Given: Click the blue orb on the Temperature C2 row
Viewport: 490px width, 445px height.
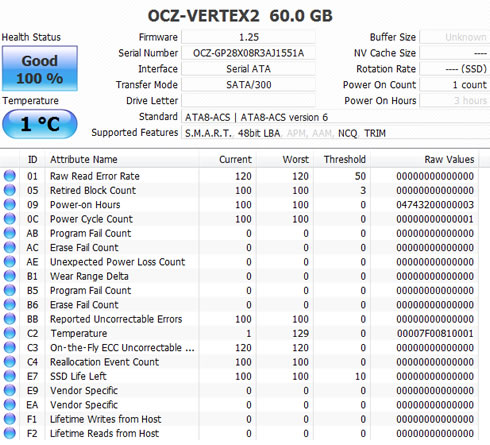Looking at the screenshot, I should (10, 333).
